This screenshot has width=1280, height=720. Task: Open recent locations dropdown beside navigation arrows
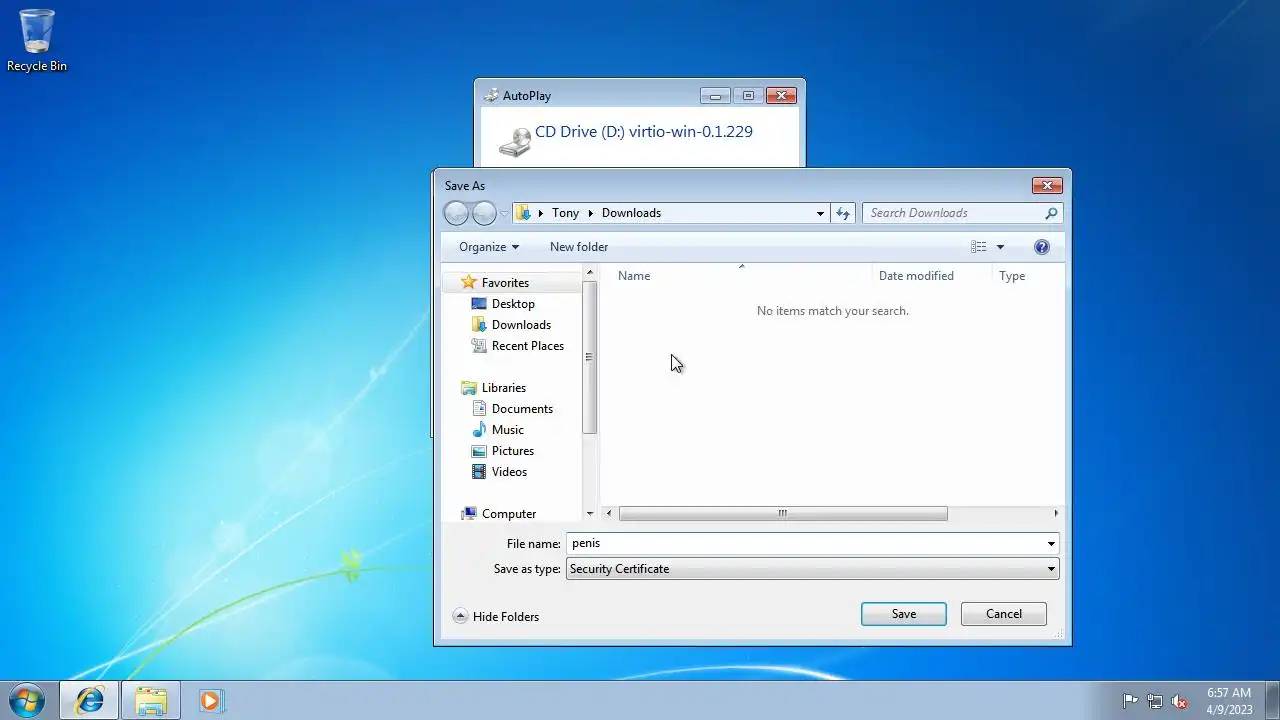[504, 214]
